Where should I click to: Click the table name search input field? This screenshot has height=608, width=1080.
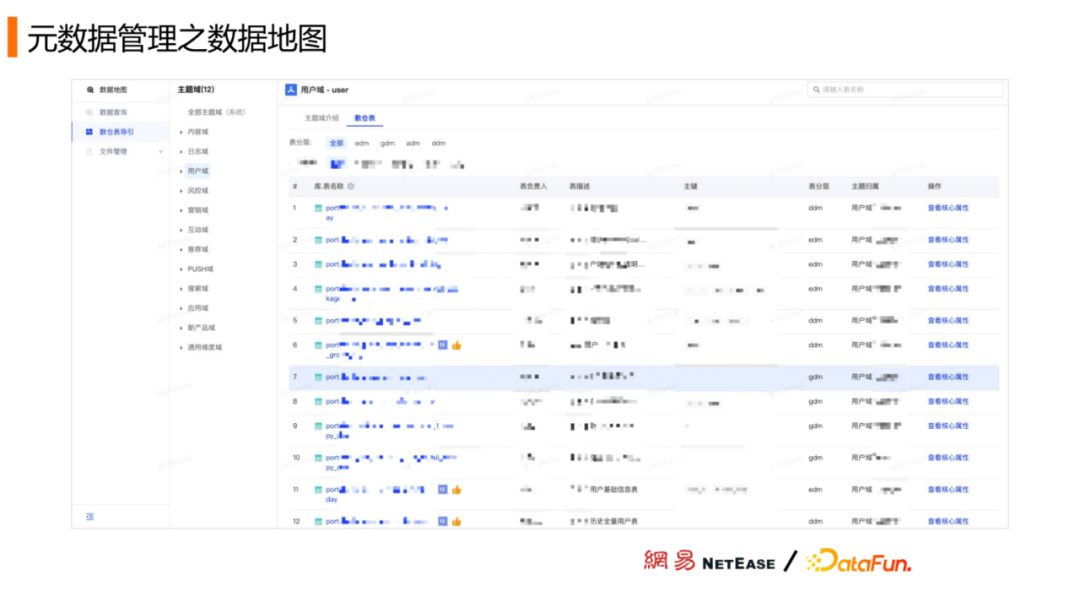pos(905,90)
